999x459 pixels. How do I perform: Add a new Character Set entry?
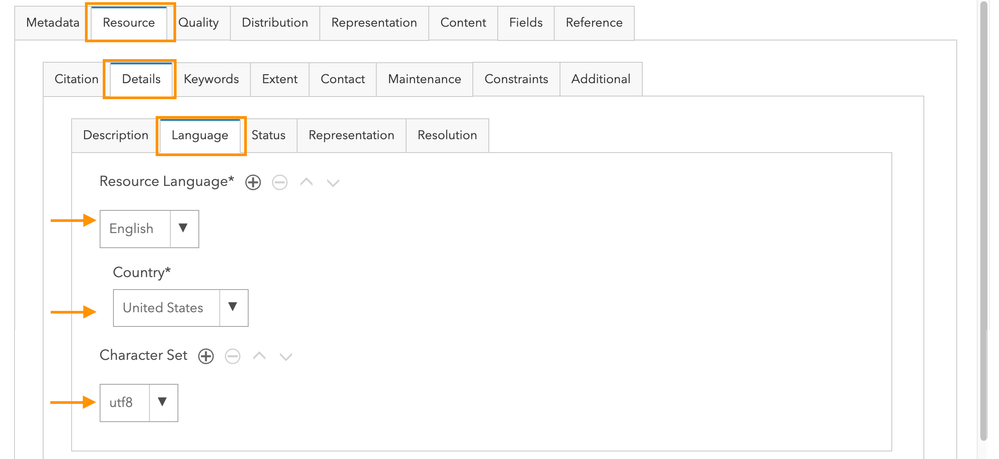(x=206, y=356)
